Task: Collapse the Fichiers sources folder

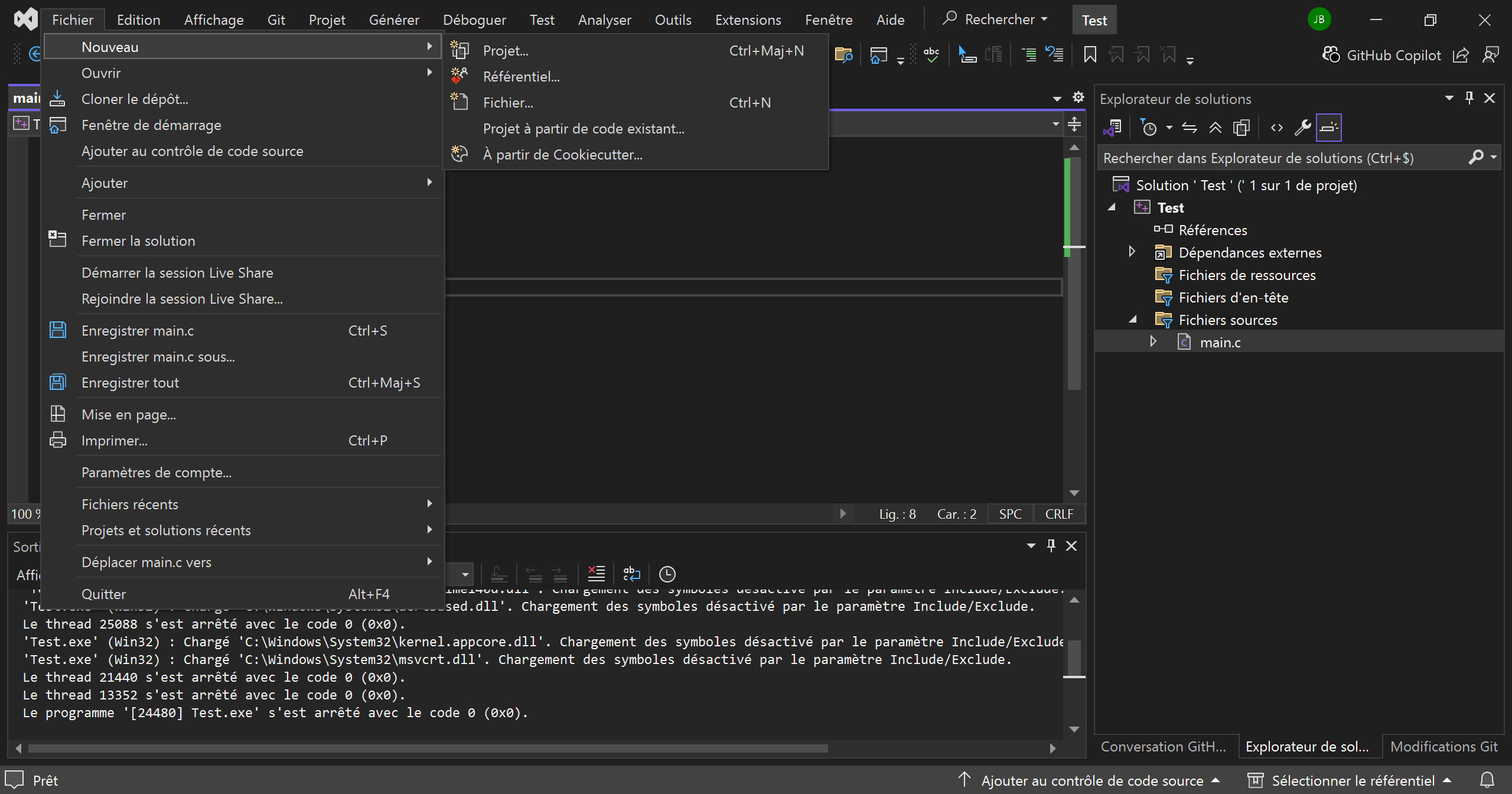Action: (1133, 320)
